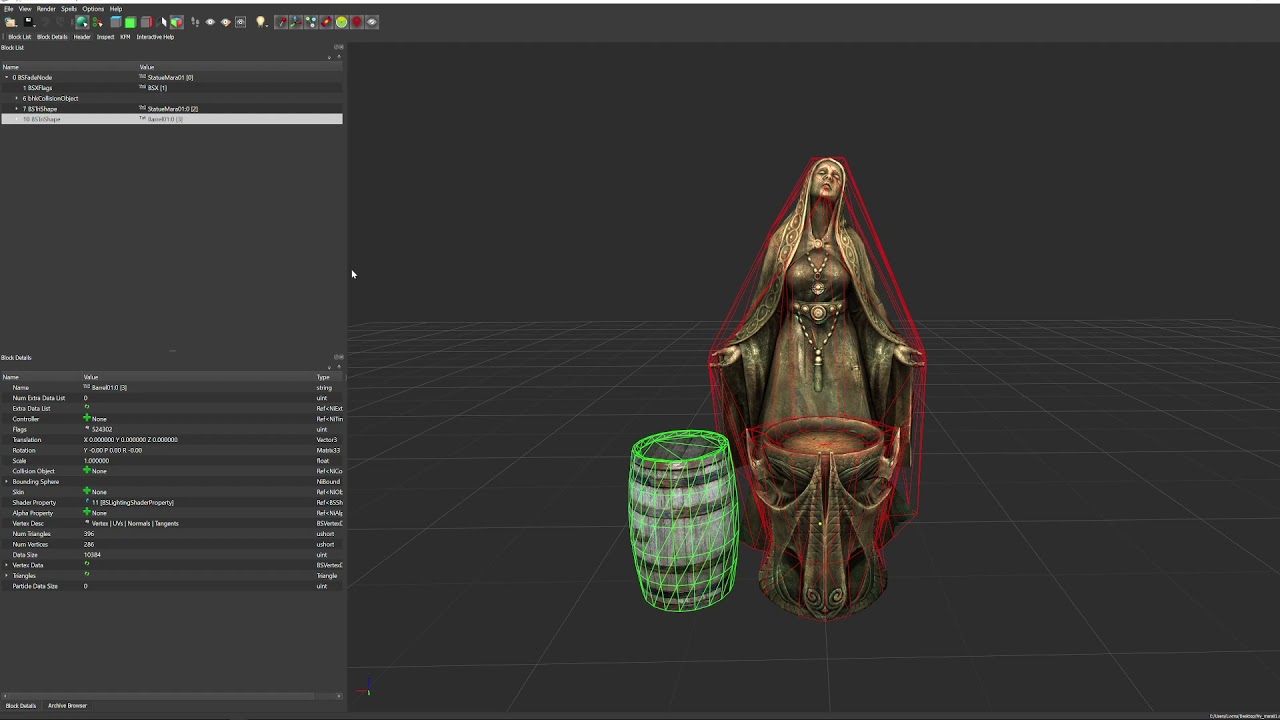
Task: Click the User view split-plane icon
Action: (162, 22)
